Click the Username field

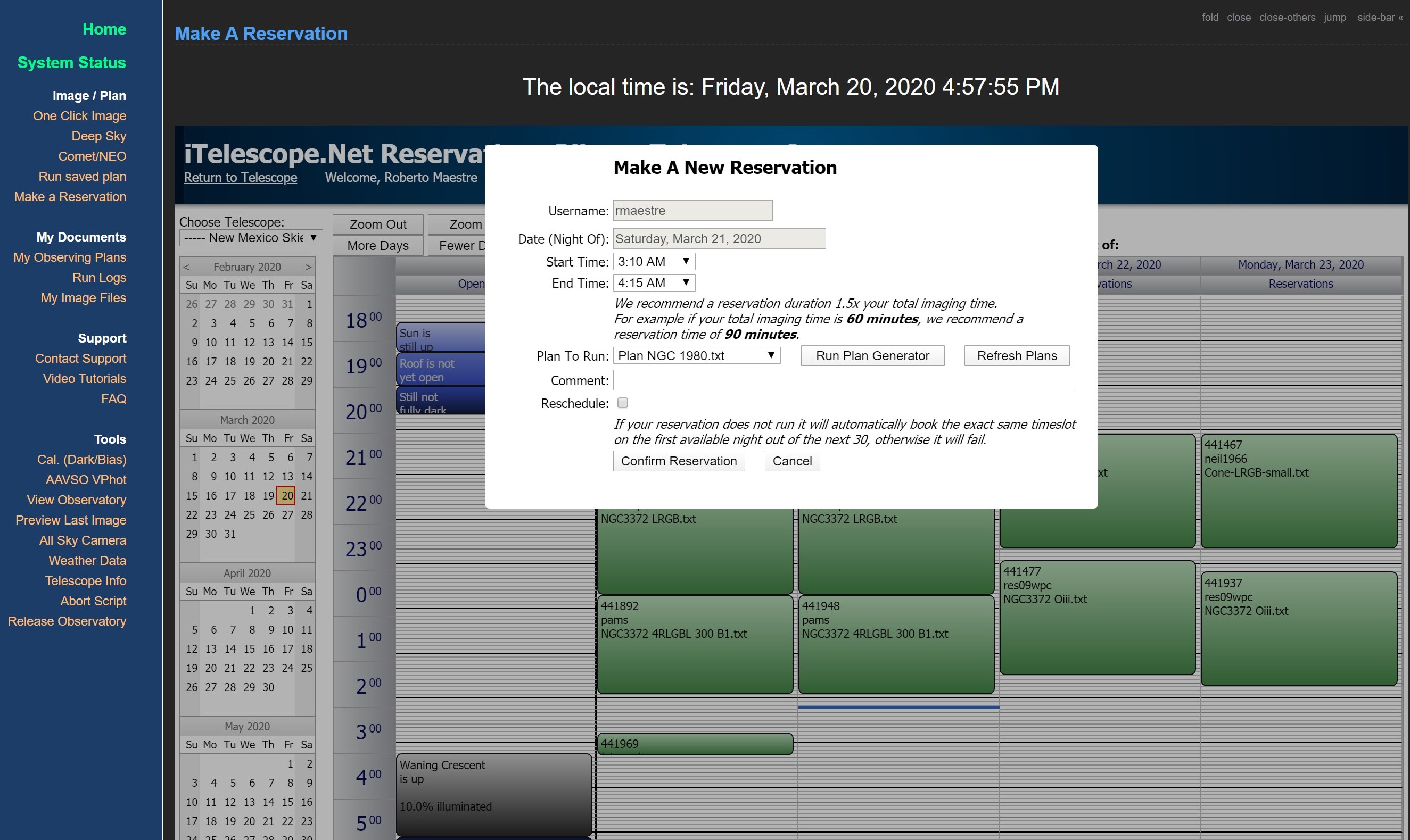pyautogui.click(x=692, y=211)
